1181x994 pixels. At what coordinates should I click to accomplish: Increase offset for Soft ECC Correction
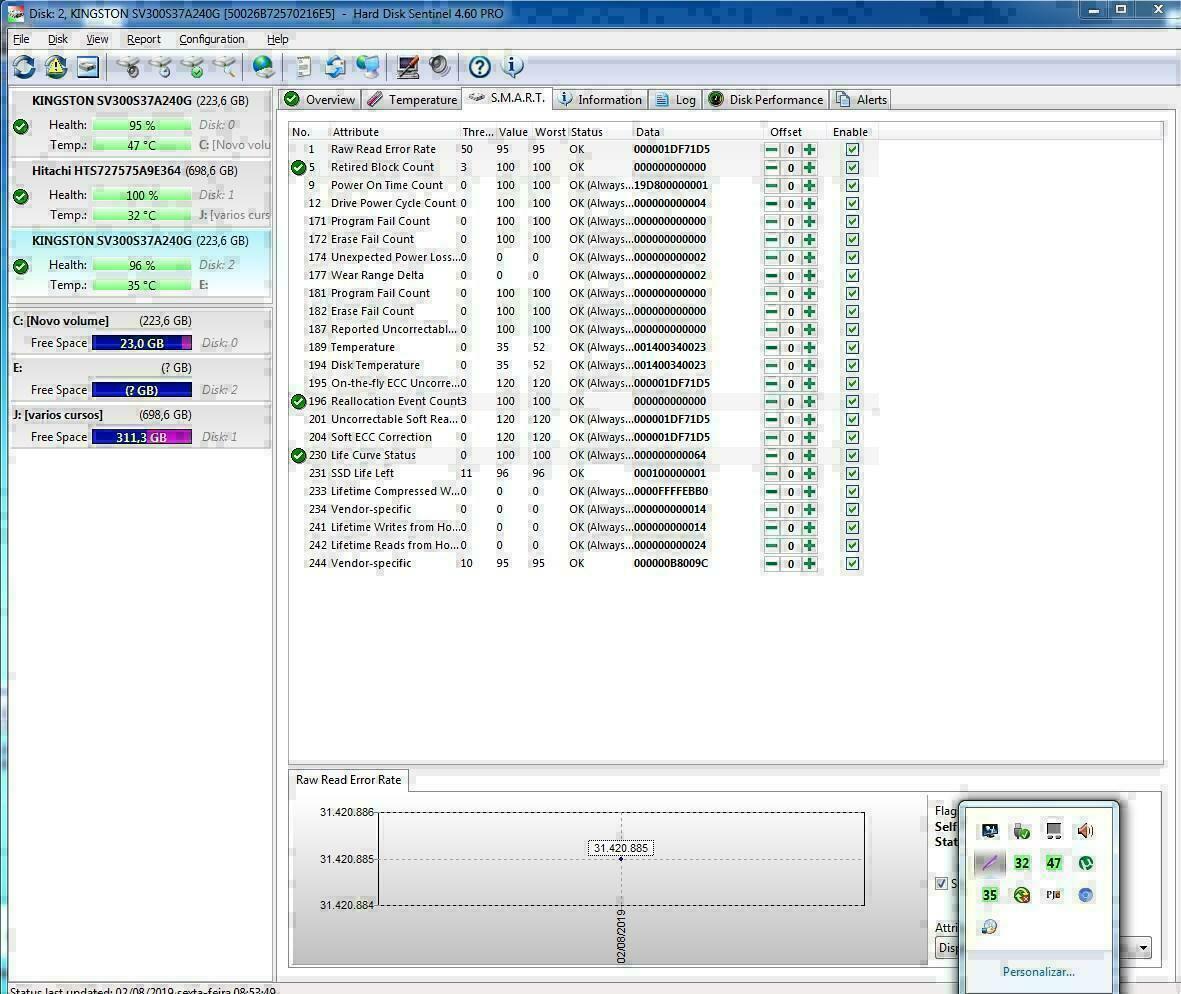[x=810, y=438]
